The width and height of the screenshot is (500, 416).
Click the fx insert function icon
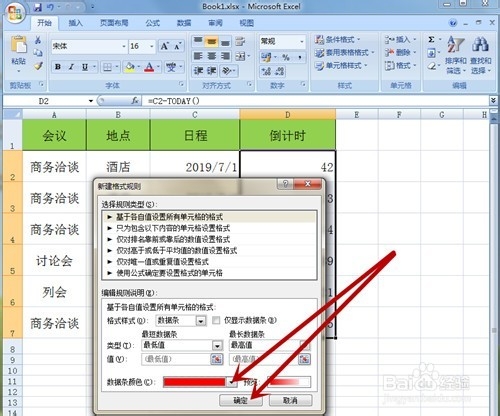tap(135, 101)
